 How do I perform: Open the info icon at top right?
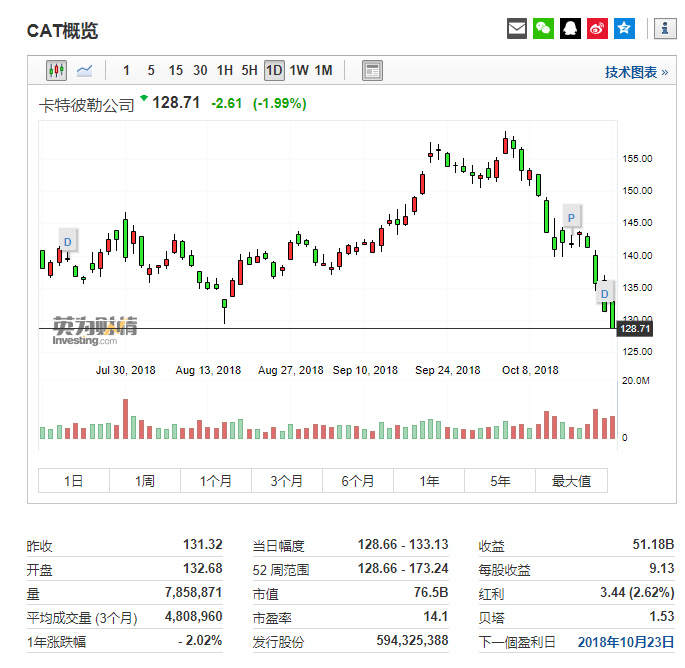coord(664,28)
